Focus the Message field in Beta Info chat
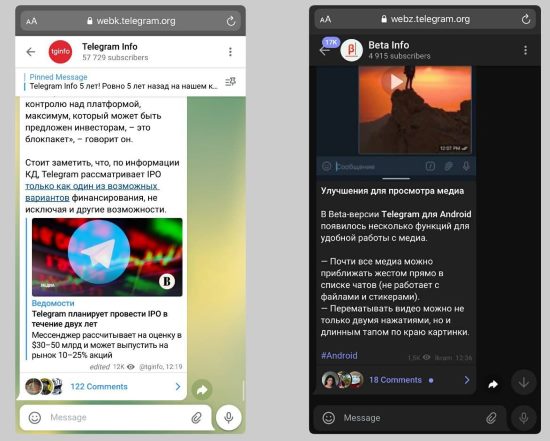 (x=410, y=418)
